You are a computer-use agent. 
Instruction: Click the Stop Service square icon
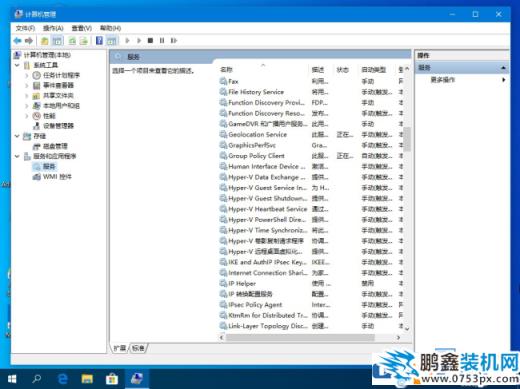tap(150, 41)
